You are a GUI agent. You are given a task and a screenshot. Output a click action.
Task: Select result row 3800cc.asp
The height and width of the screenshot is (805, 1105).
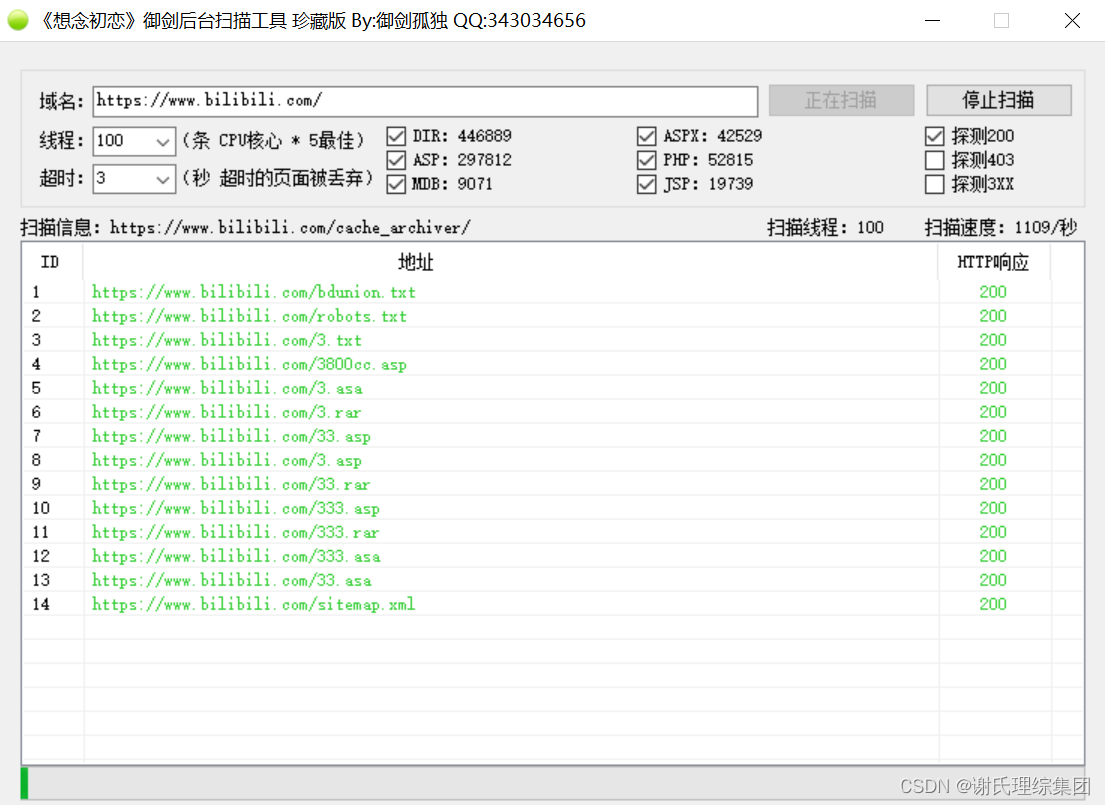[552, 364]
